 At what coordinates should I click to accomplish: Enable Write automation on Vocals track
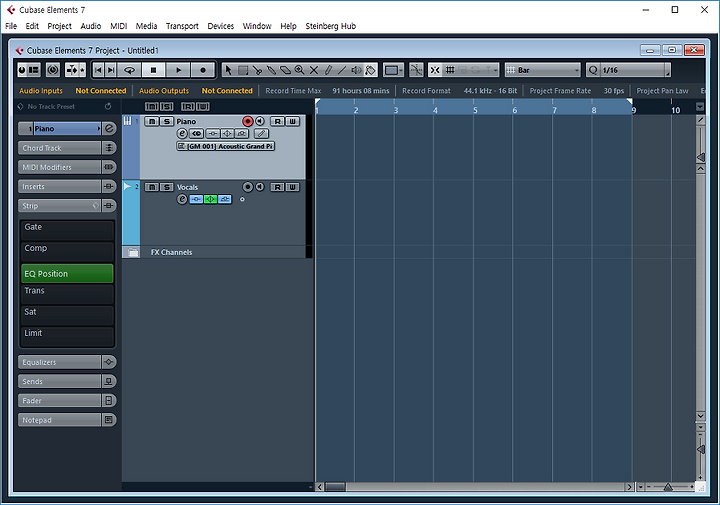pos(292,187)
